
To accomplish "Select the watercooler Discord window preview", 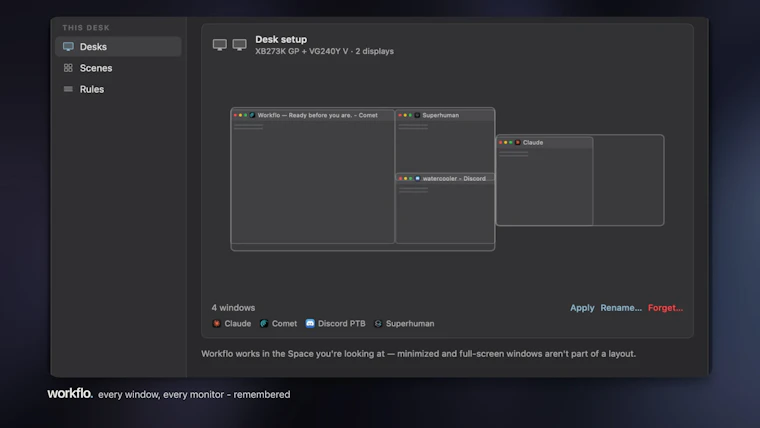I will 445,208.
